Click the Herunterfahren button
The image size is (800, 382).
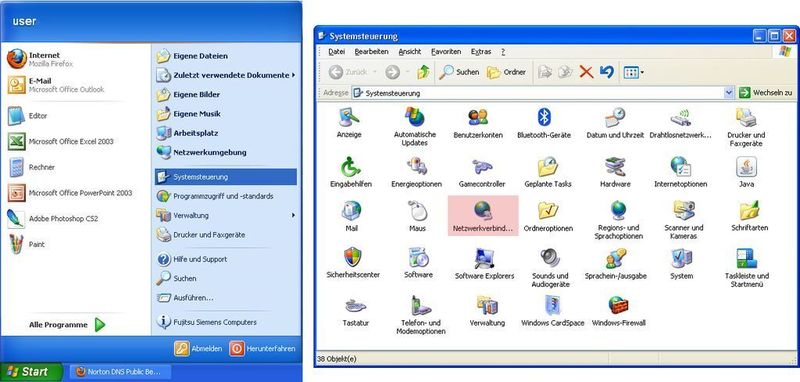(x=263, y=349)
